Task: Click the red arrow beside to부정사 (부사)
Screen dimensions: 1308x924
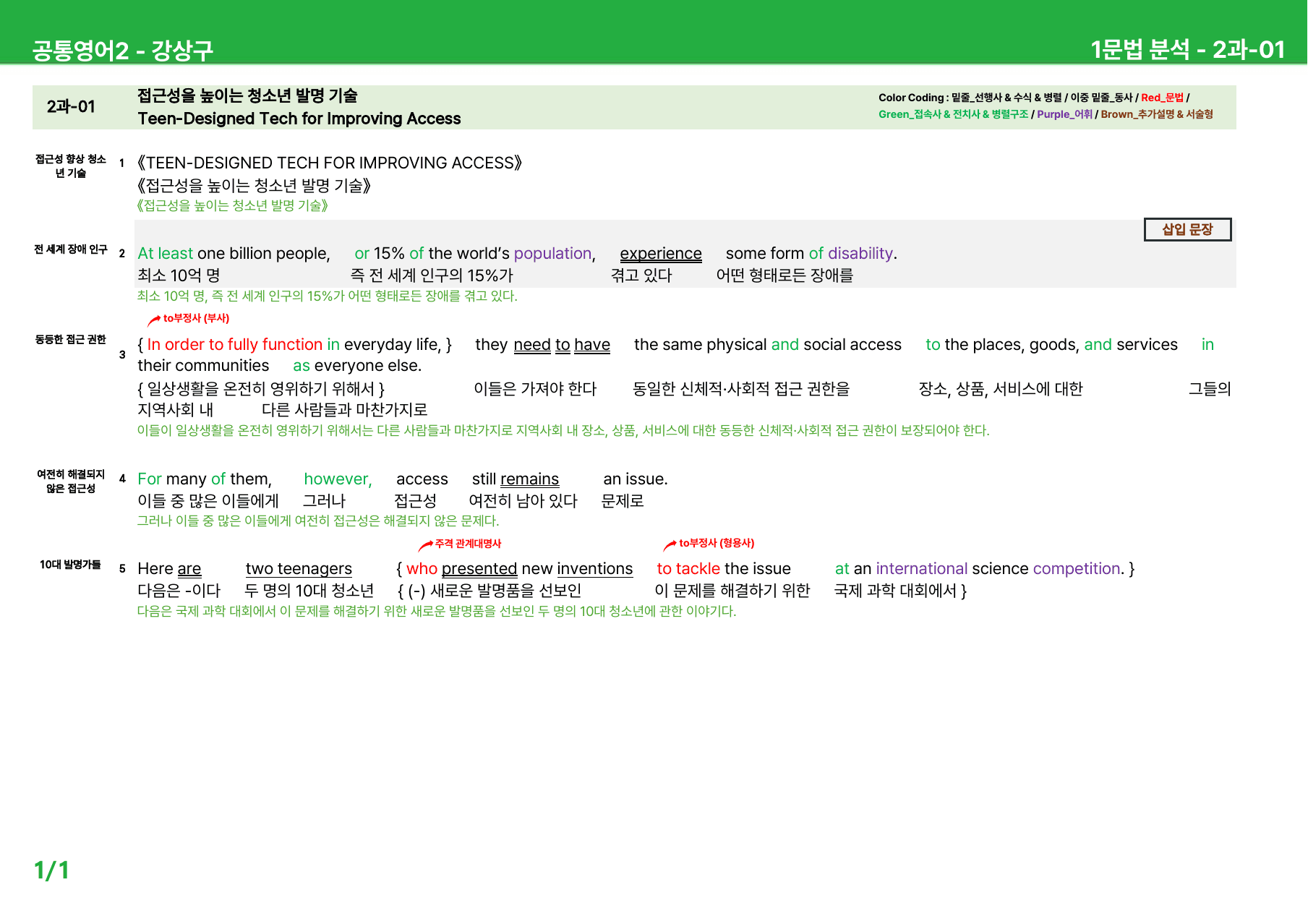Action: (x=154, y=320)
